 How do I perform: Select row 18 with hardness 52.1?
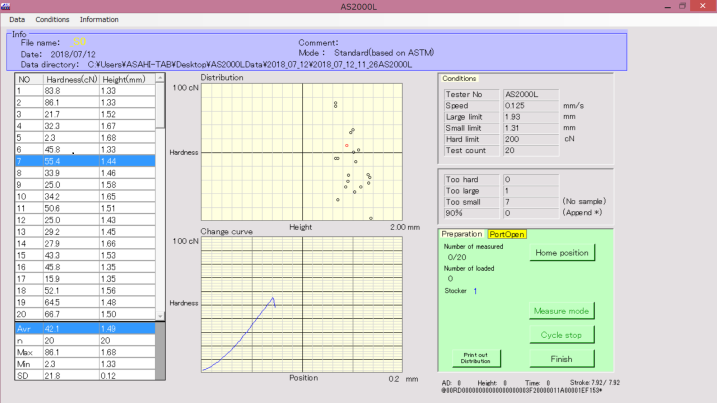pyautogui.click(x=85, y=290)
